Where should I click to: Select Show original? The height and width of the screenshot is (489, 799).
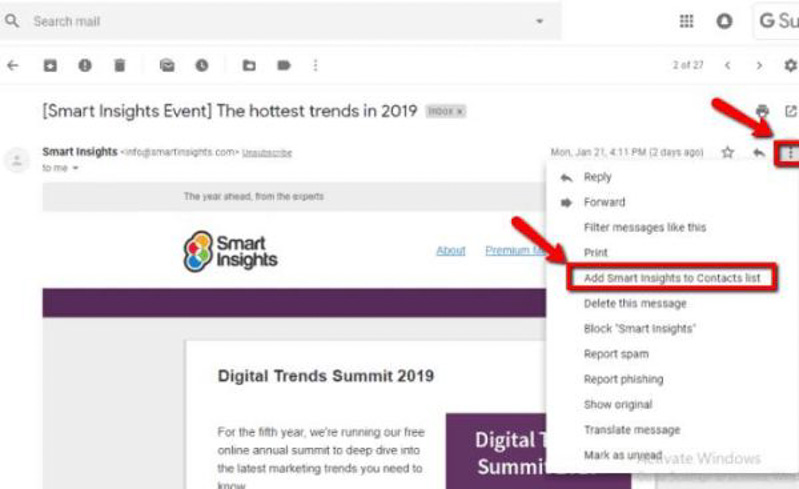672,404
